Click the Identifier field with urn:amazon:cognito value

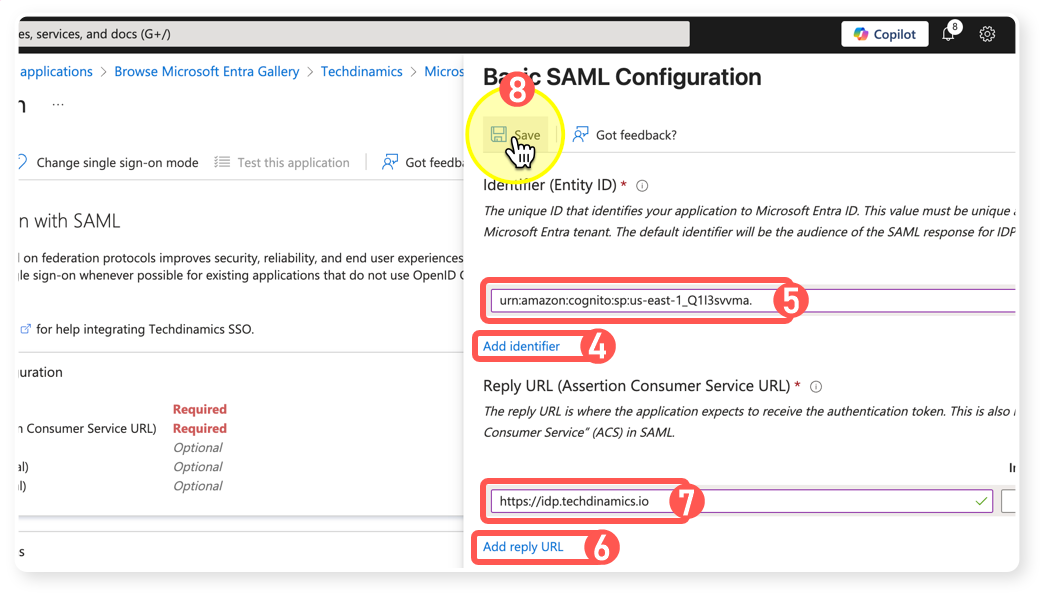752,300
